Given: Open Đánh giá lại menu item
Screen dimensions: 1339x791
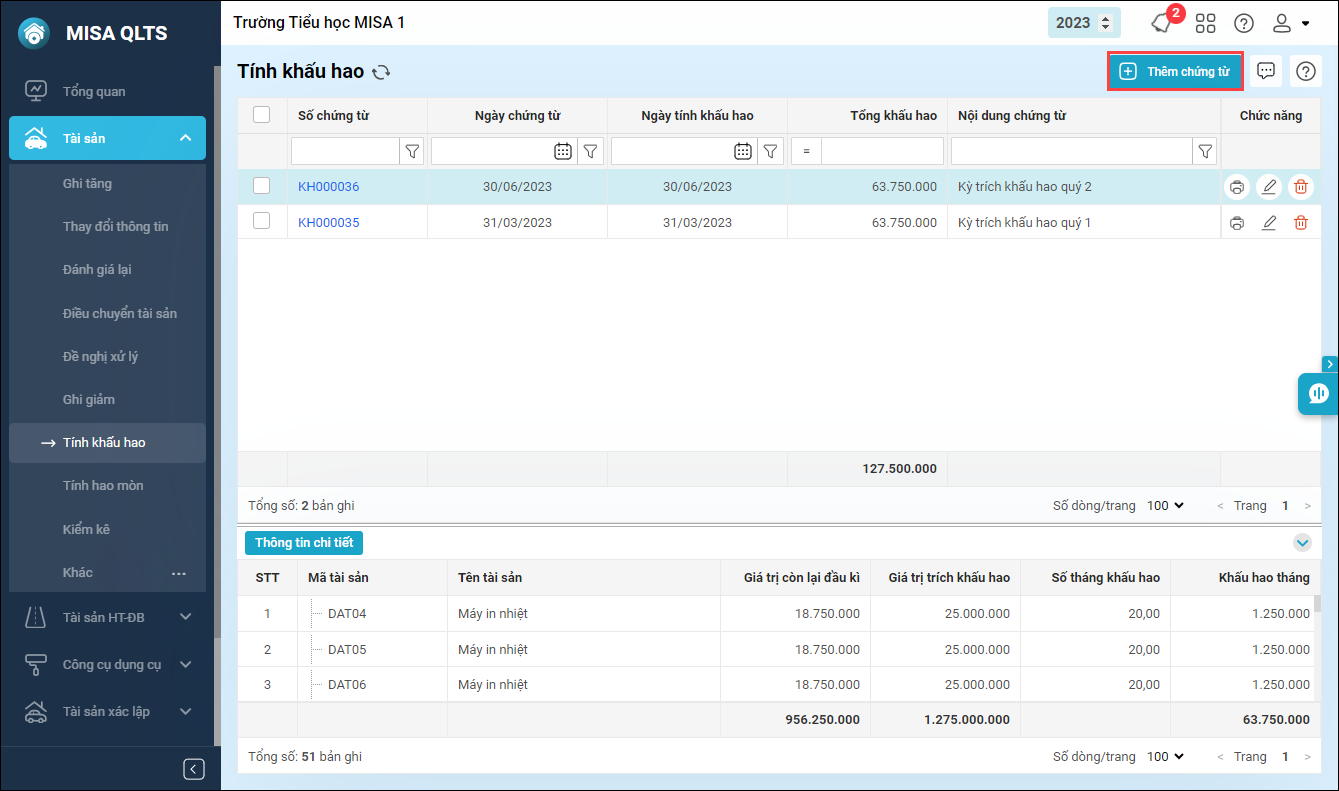Looking at the screenshot, I should (x=97, y=270).
